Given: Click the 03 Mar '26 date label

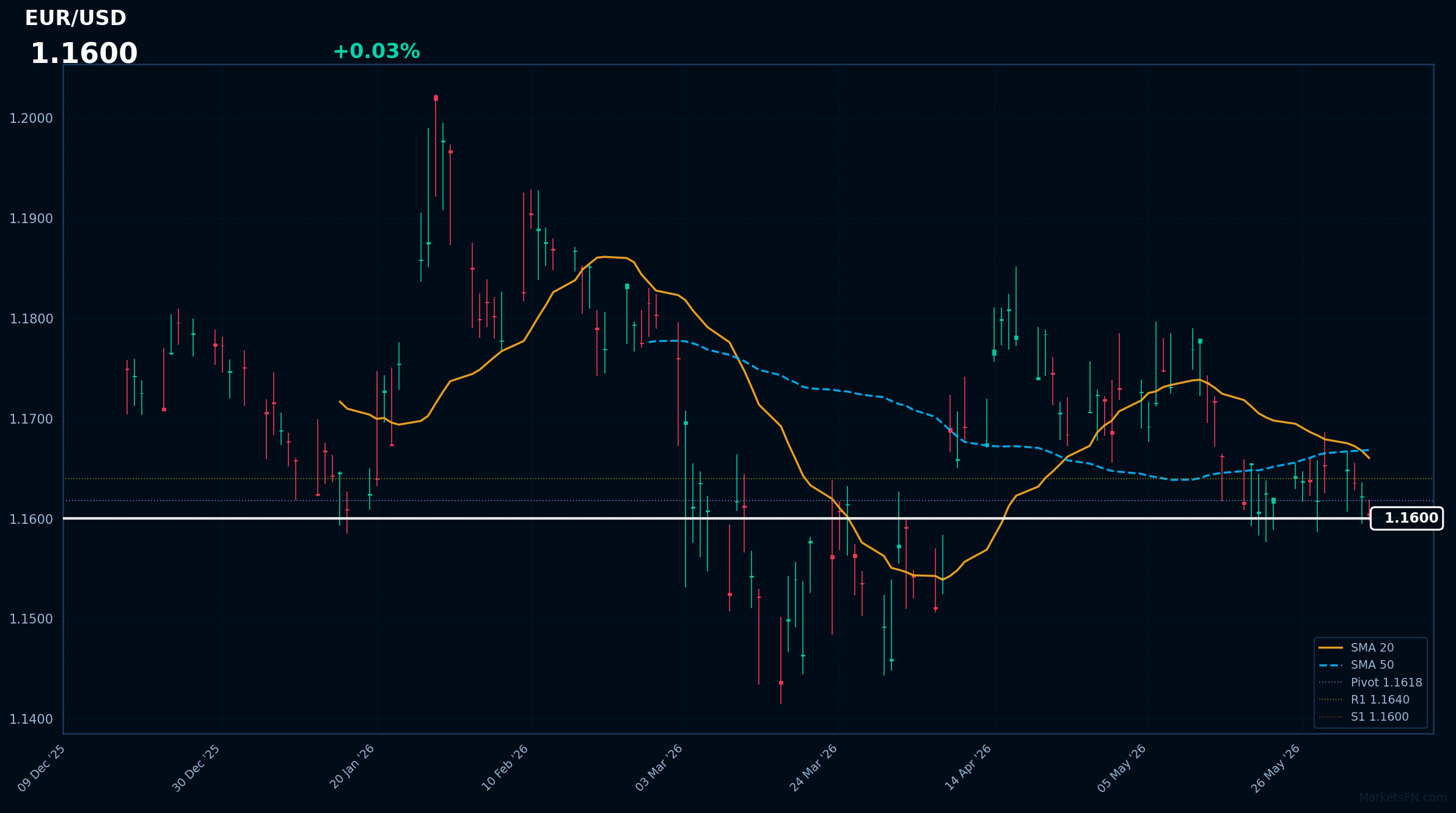Looking at the screenshot, I should (x=659, y=768).
